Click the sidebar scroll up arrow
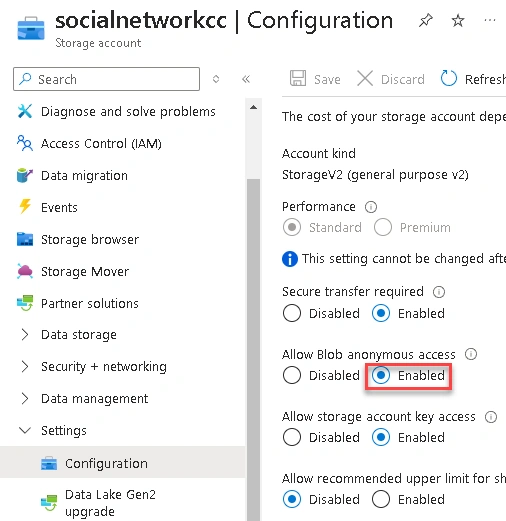 pyautogui.click(x=253, y=107)
